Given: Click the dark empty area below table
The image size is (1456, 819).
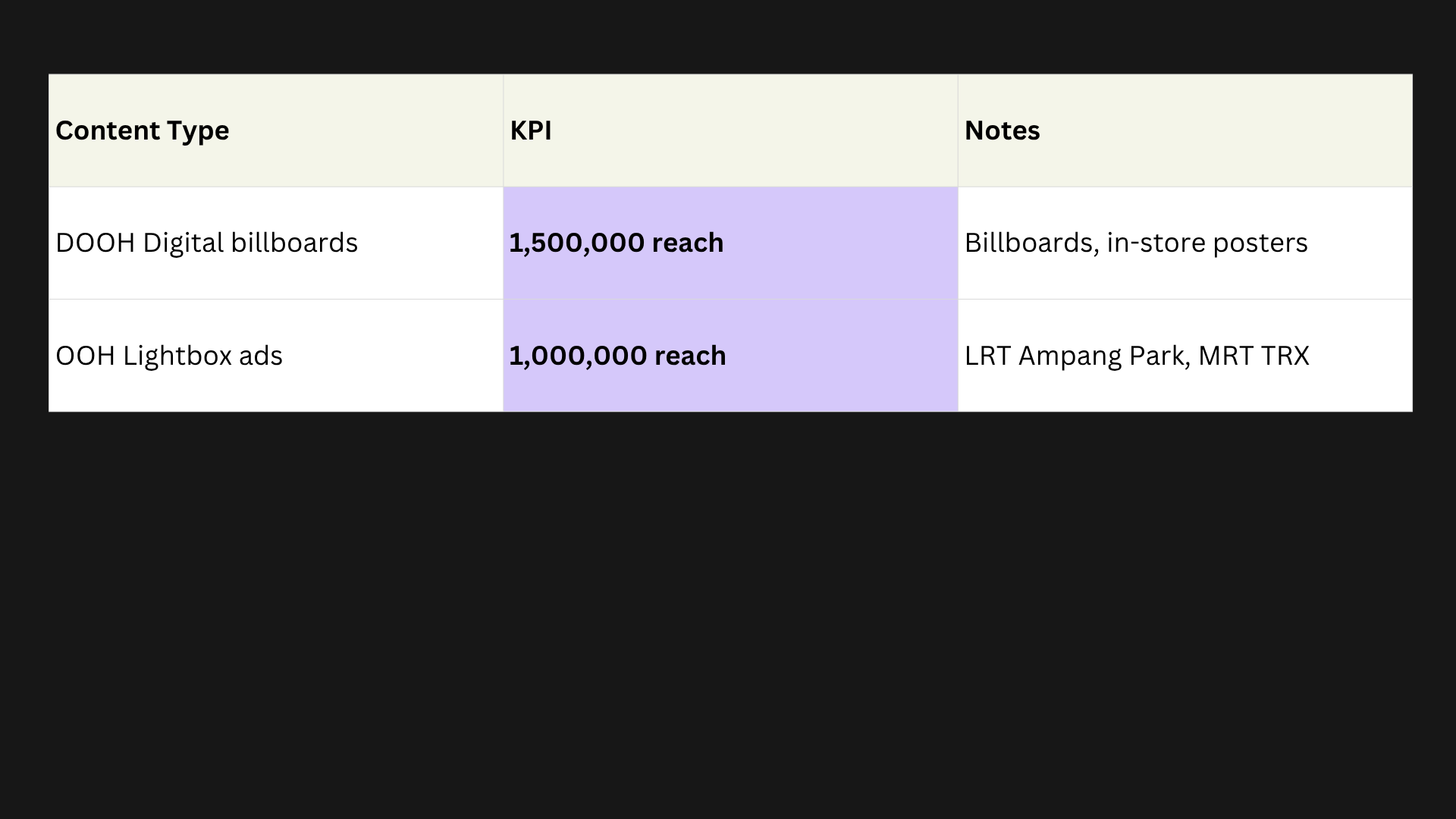Looking at the screenshot, I should pos(728,614).
